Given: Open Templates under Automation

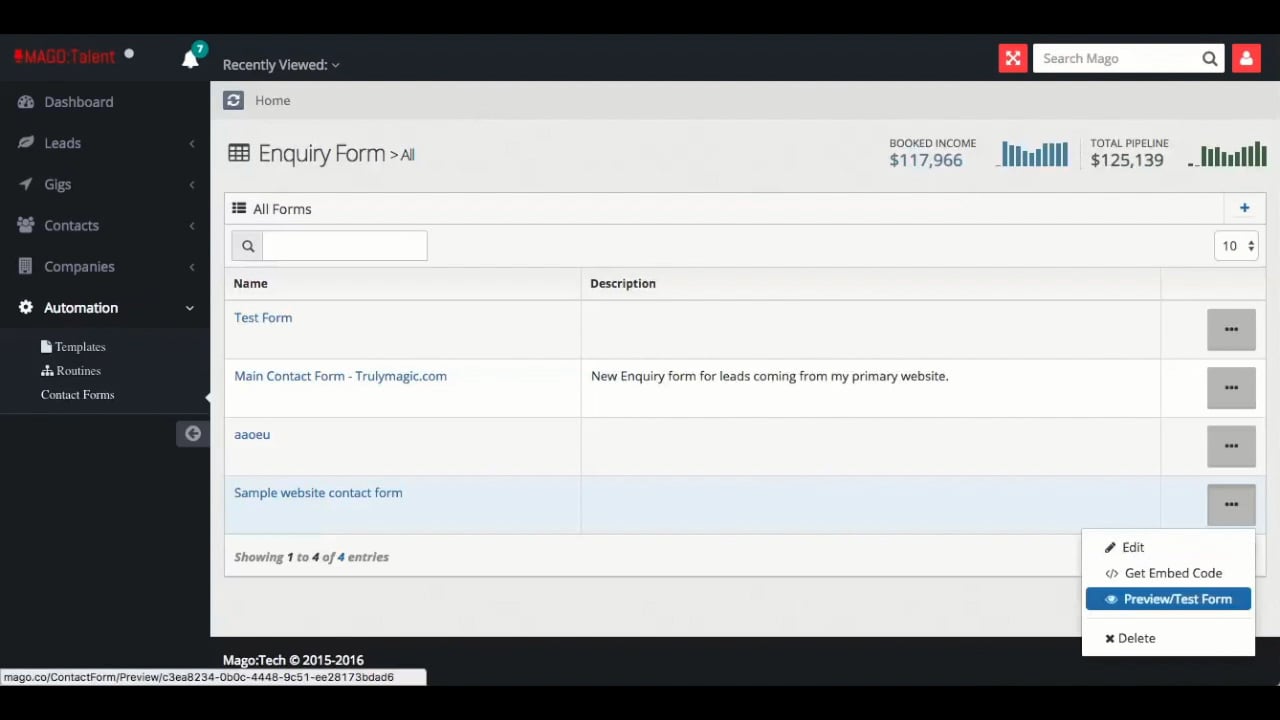Looking at the screenshot, I should pyautogui.click(x=73, y=347).
